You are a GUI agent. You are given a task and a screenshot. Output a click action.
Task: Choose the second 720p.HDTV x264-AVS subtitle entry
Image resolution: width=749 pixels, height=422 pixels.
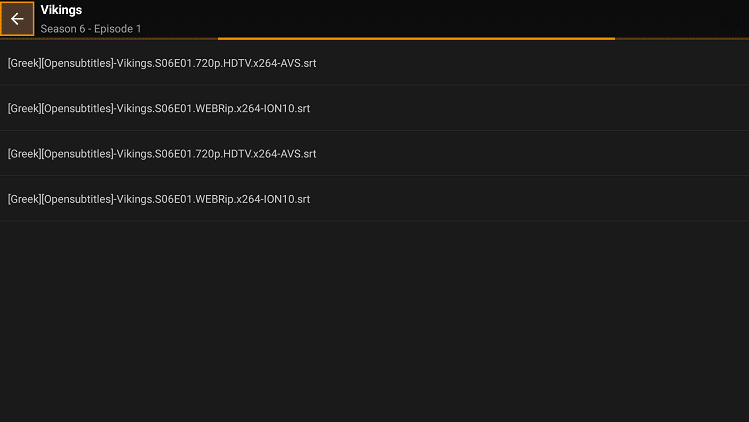(x=162, y=154)
